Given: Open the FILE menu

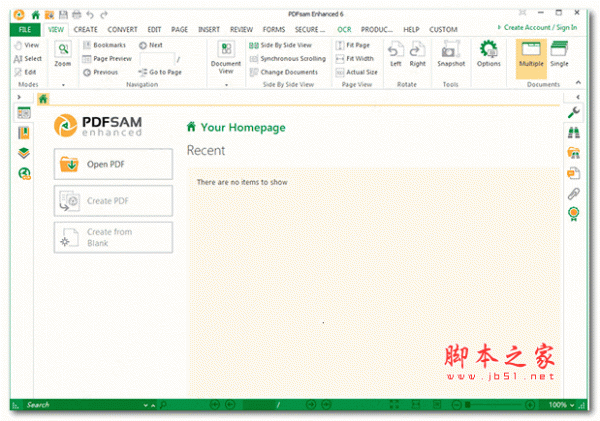Looking at the screenshot, I should [23, 30].
